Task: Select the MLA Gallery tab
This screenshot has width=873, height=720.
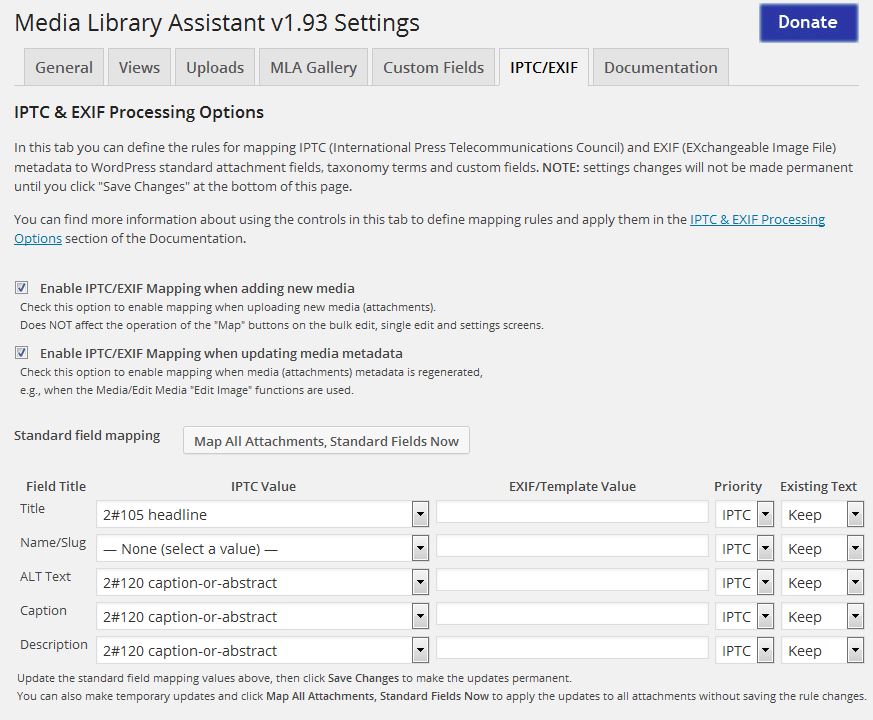Action: click(313, 67)
